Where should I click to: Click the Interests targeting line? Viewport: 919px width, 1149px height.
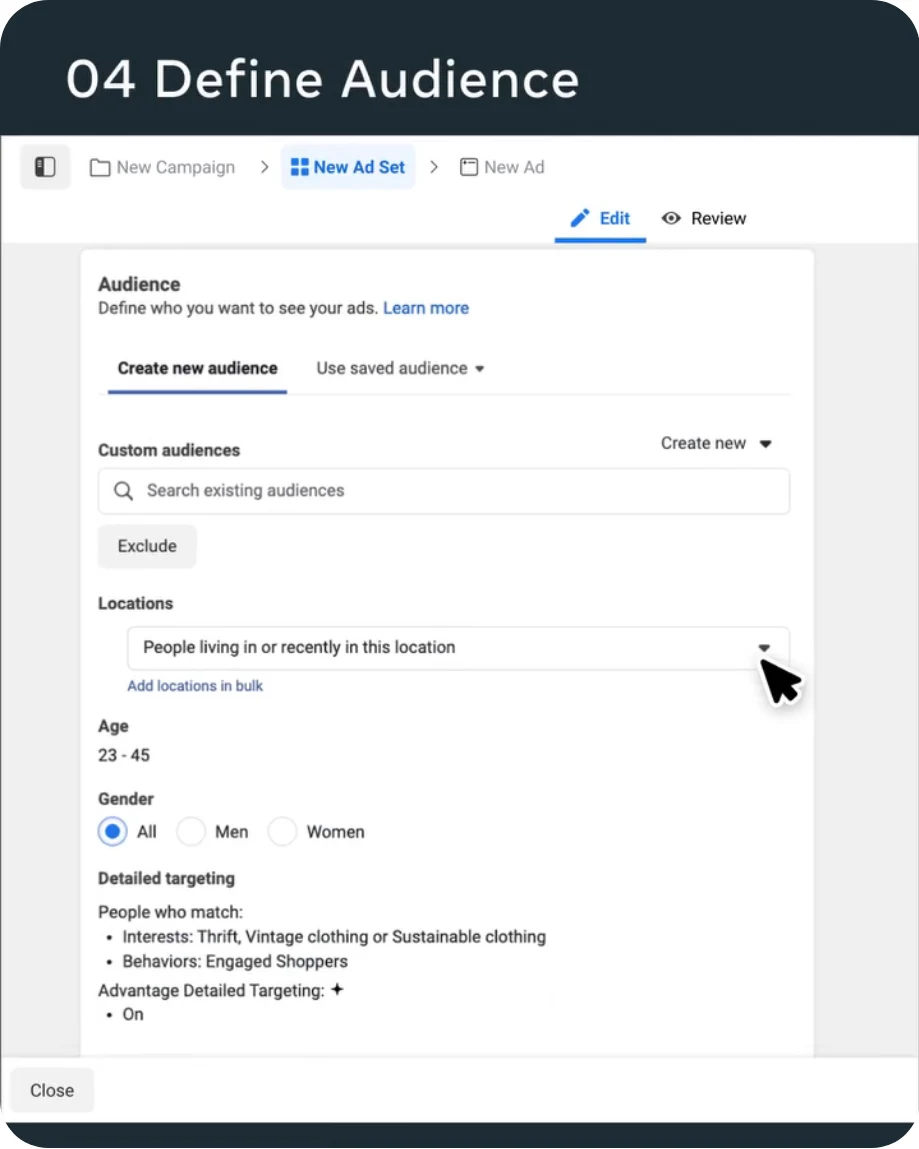click(334, 936)
